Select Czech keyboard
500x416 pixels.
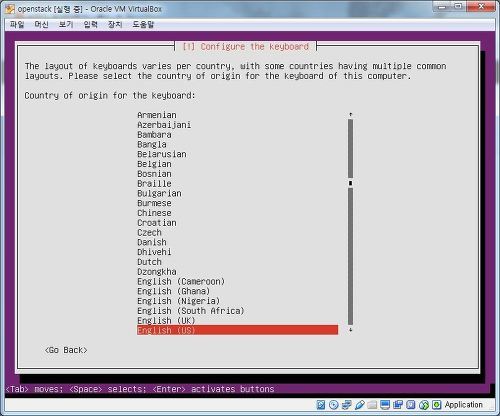pos(149,233)
